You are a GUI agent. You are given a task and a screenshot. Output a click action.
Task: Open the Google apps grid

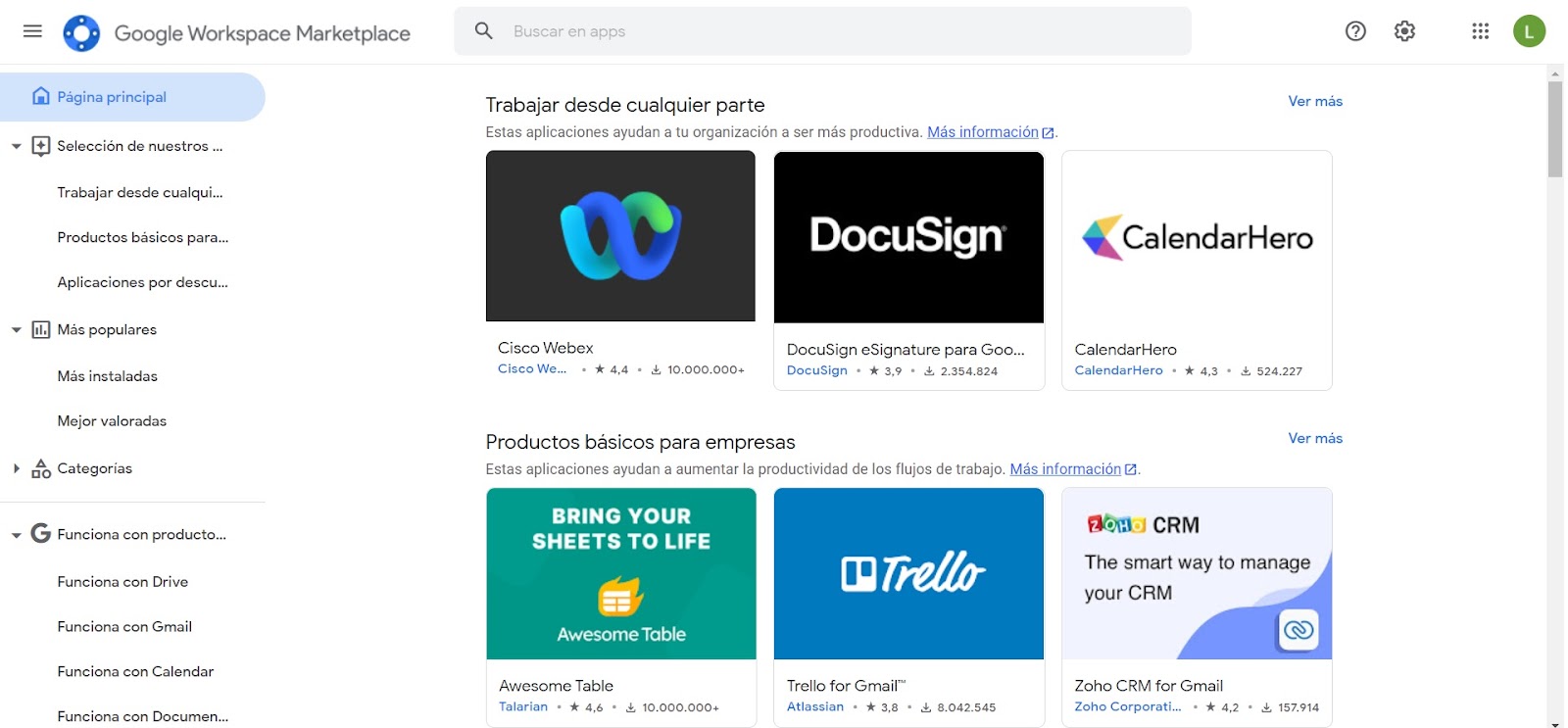pos(1480,31)
